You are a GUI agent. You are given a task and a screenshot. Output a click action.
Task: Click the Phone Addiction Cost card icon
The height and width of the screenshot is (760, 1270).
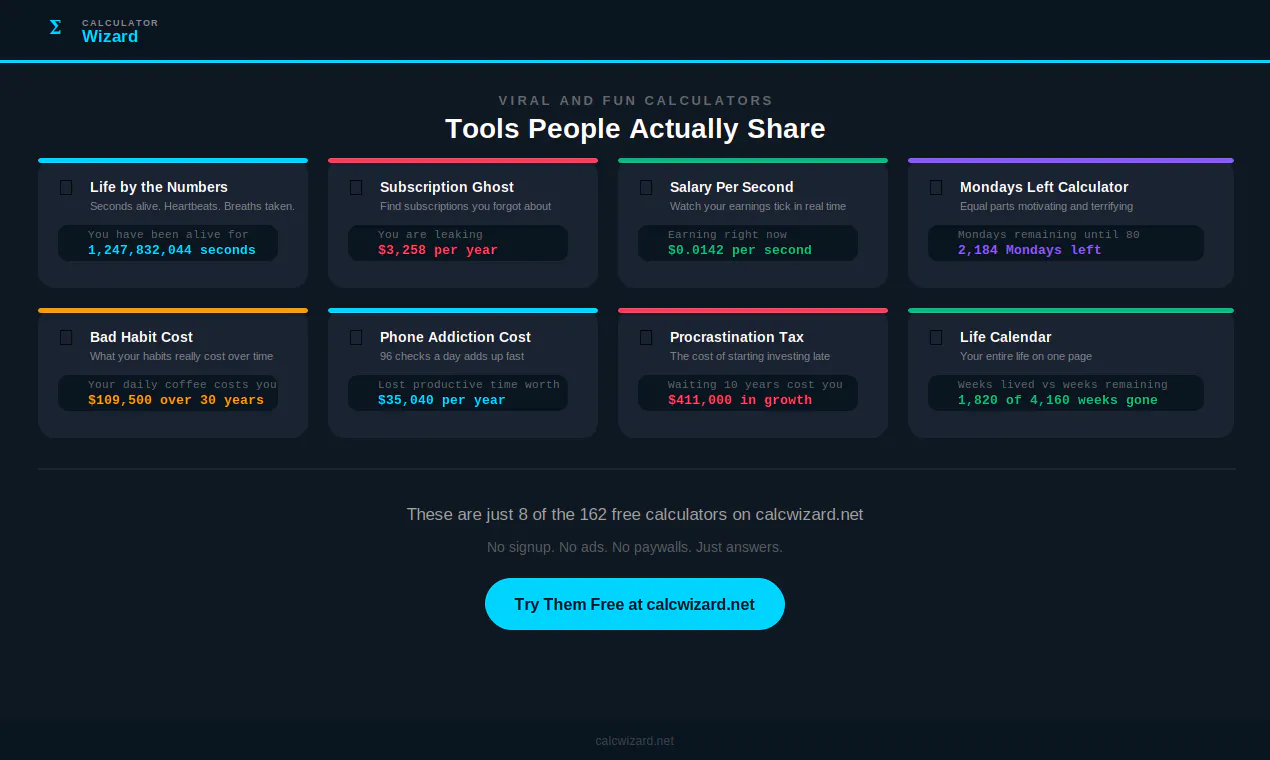[x=356, y=337]
